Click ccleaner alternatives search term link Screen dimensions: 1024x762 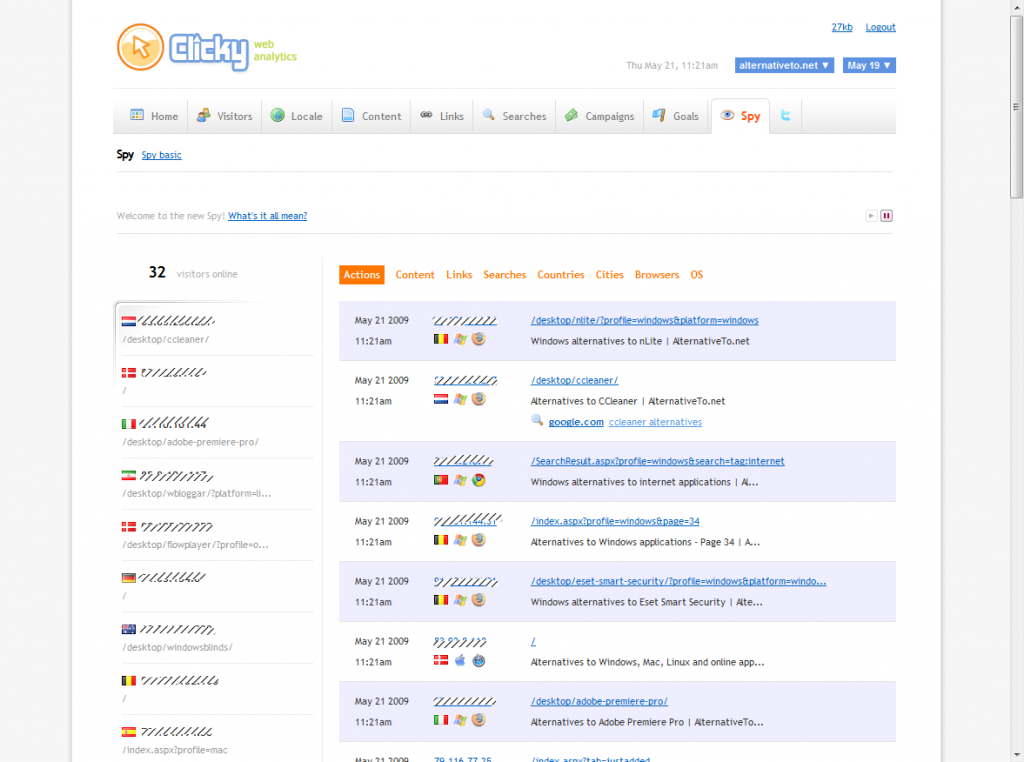pyautogui.click(x=656, y=422)
